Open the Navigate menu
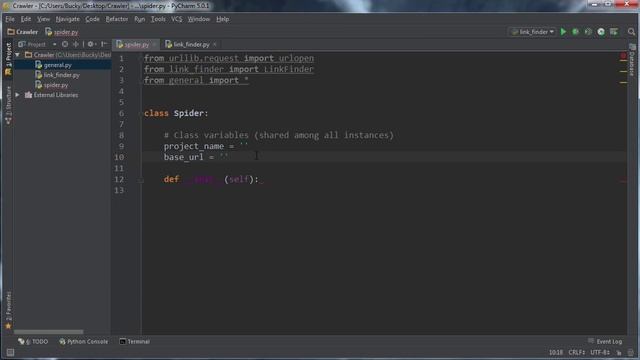 click(x=67, y=19)
